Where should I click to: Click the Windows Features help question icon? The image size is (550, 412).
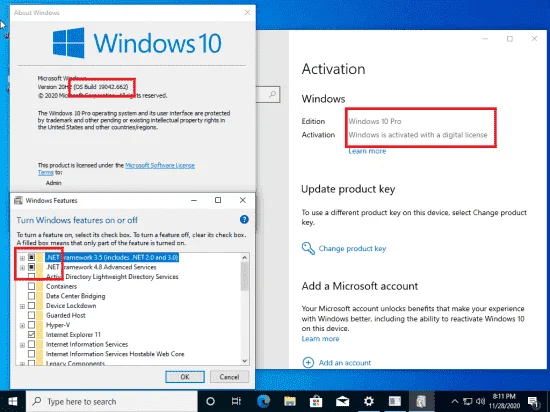[244, 220]
